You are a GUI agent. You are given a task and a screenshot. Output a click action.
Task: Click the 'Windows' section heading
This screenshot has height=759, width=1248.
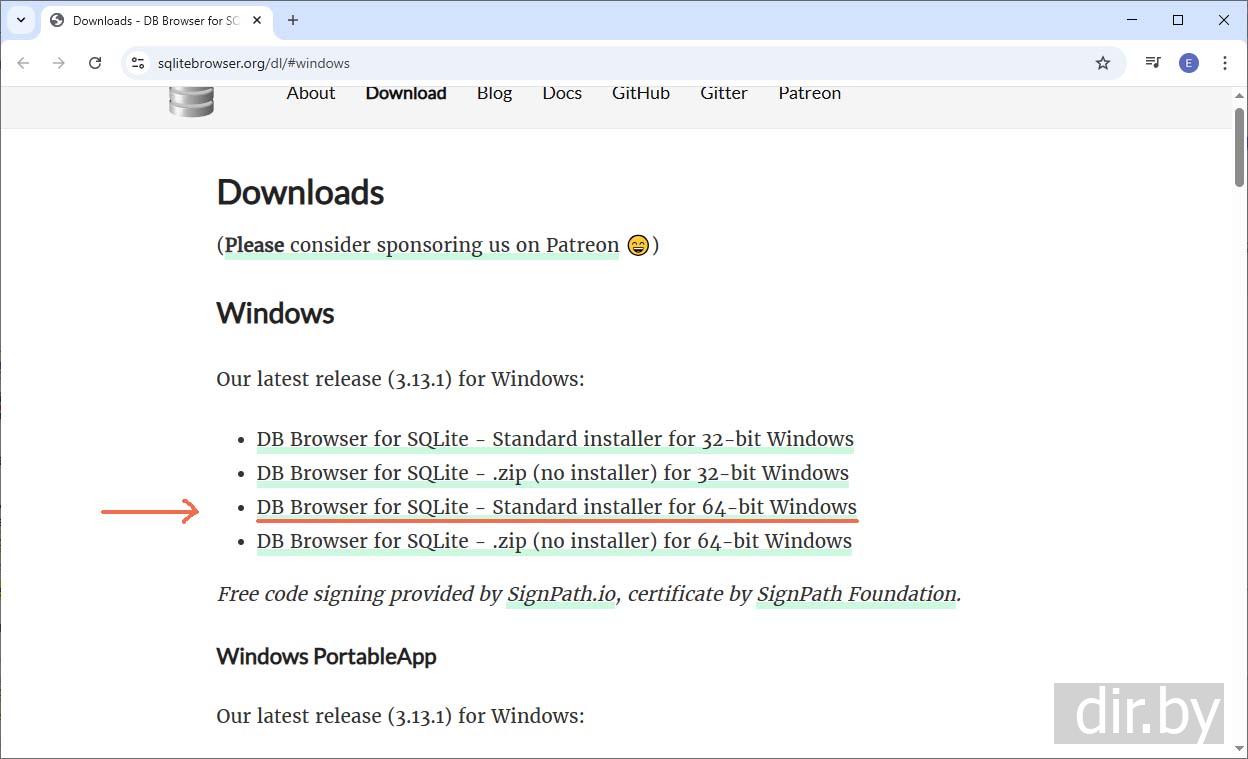point(275,313)
